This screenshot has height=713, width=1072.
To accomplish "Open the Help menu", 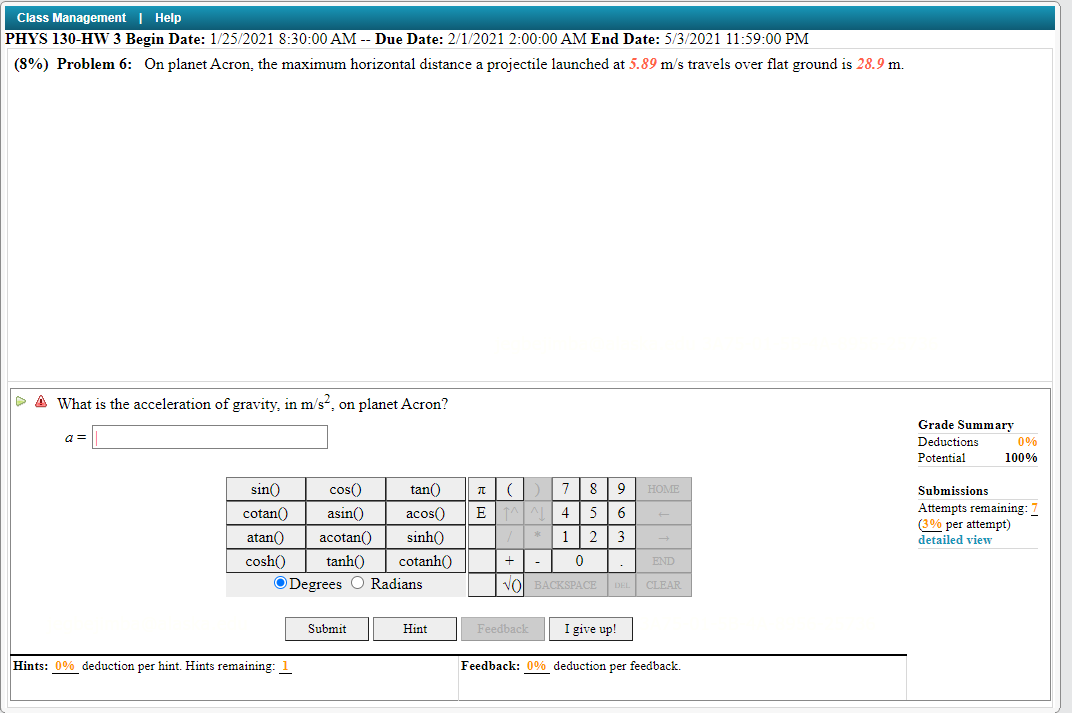I will pos(168,17).
